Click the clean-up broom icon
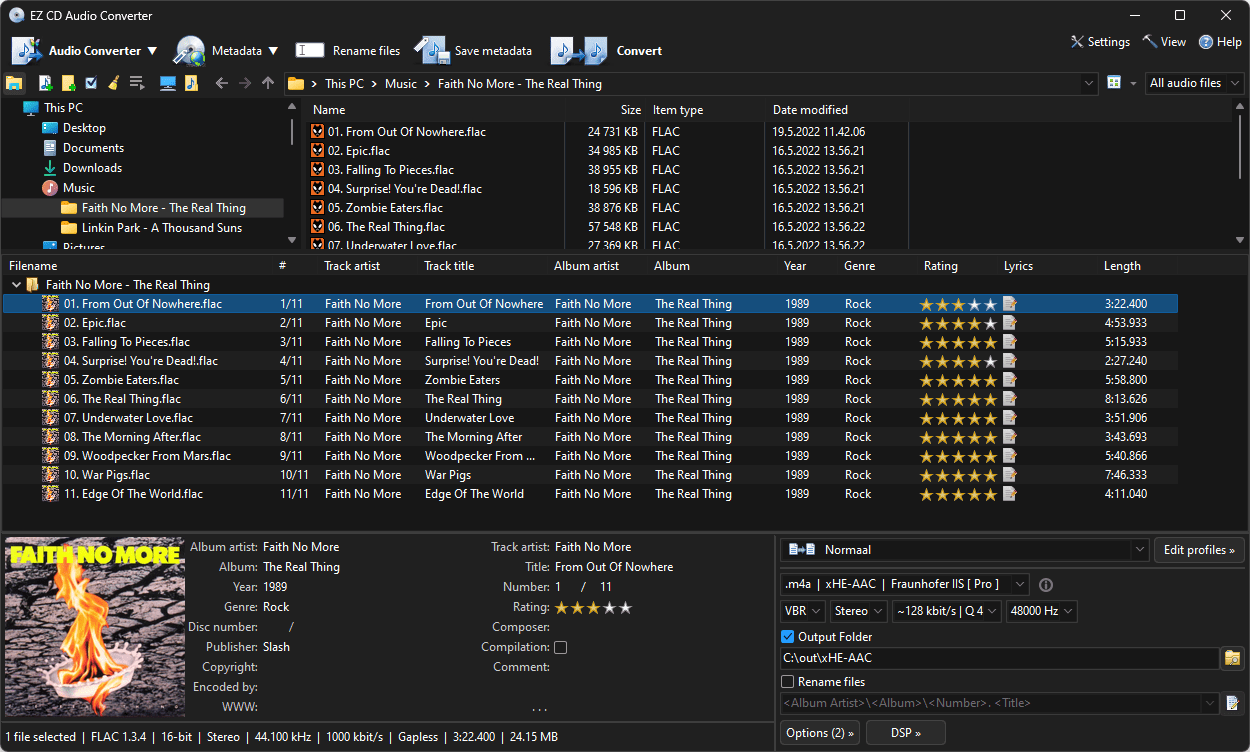Viewport: 1250px width, 752px height. [x=115, y=83]
